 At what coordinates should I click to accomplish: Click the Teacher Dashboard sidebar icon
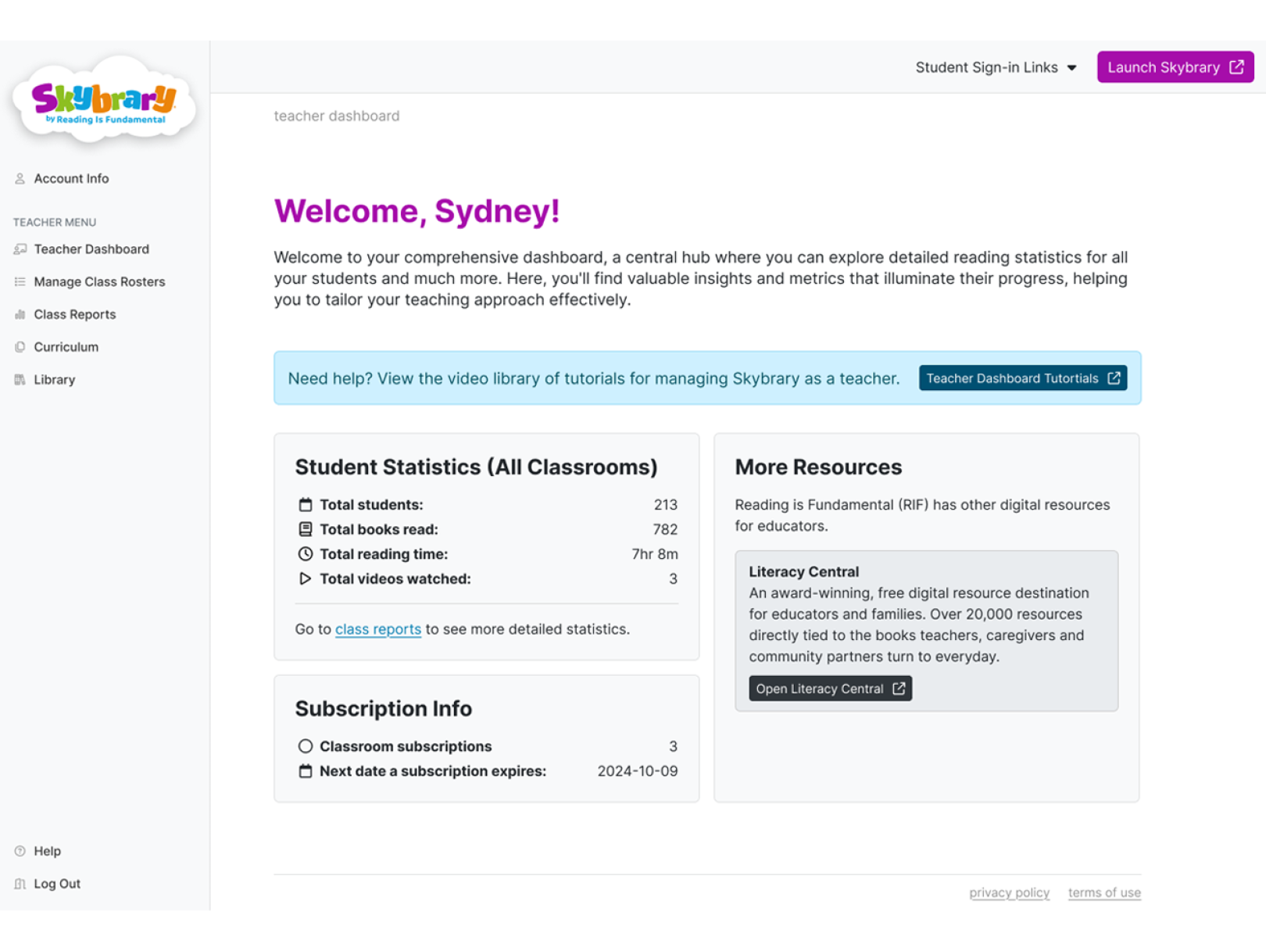pyautogui.click(x=20, y=249)
